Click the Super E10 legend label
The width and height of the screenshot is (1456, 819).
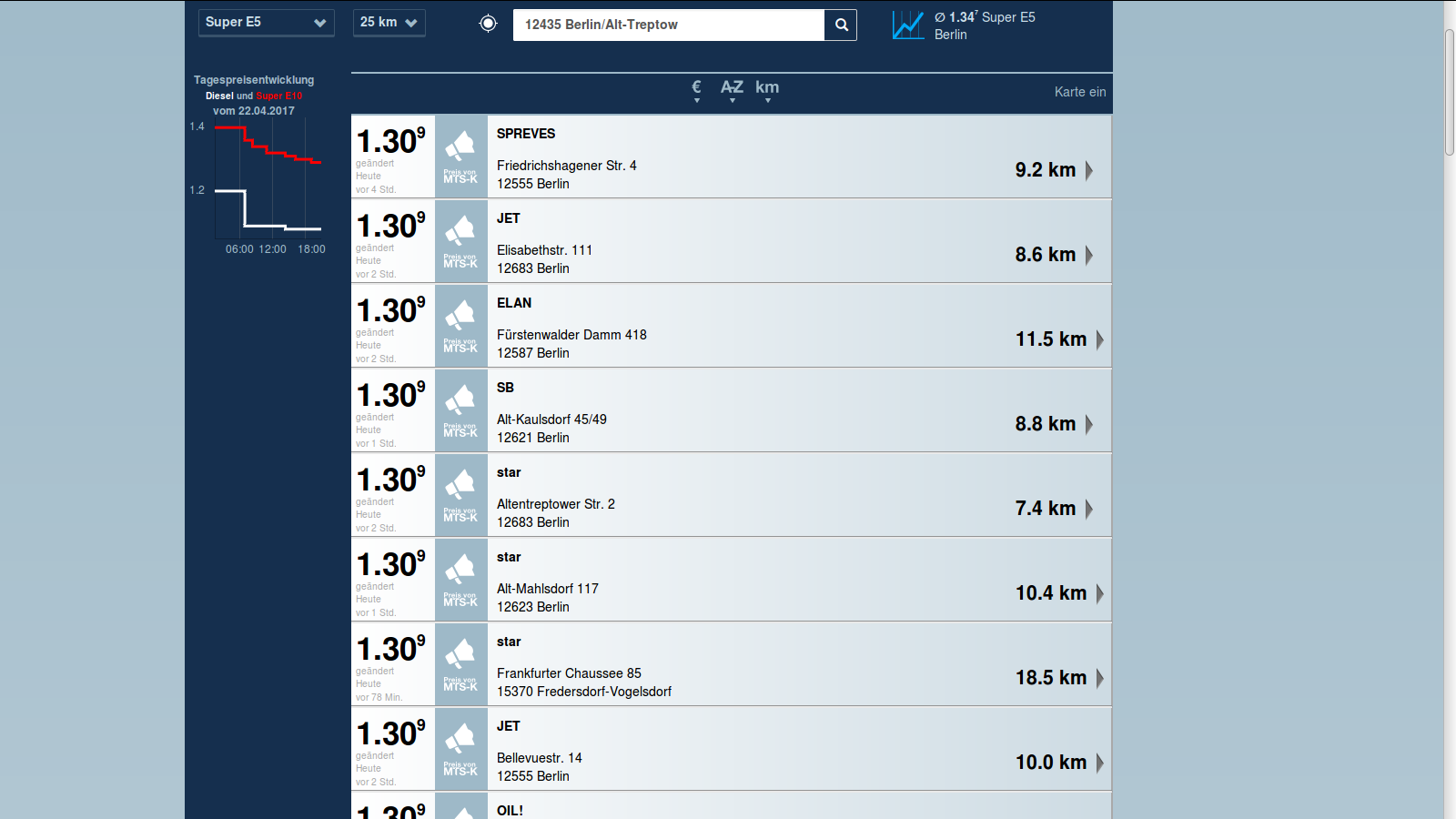[279, 96]
